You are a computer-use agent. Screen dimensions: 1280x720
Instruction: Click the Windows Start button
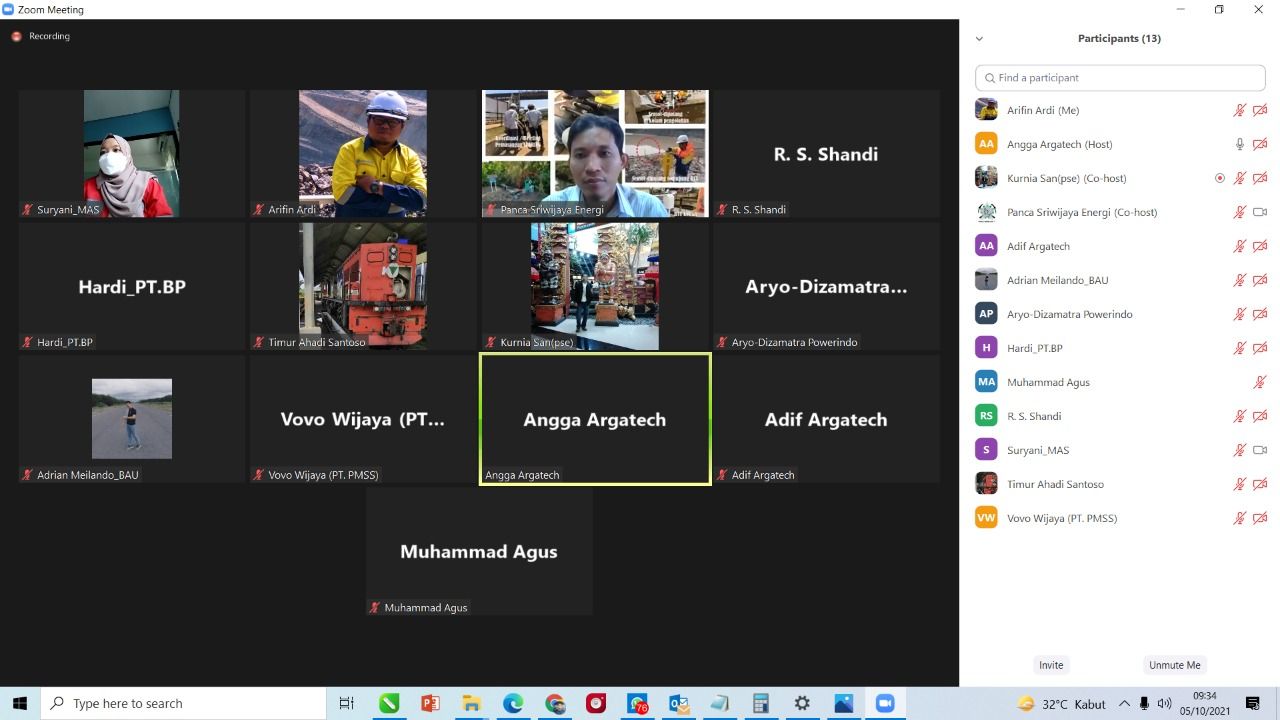(x=20, y=703)
